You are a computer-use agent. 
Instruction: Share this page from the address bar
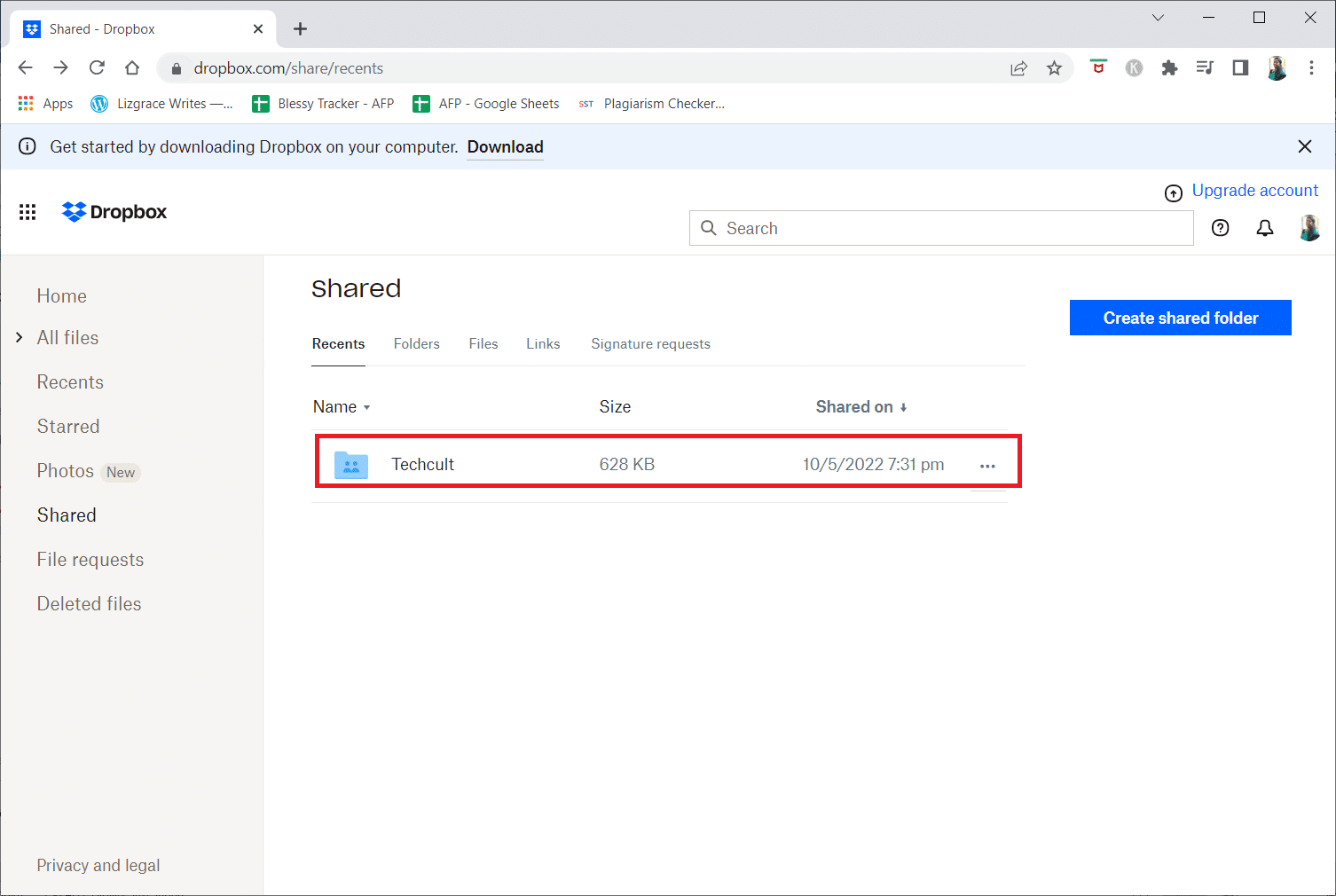(x=1018, y=68)
